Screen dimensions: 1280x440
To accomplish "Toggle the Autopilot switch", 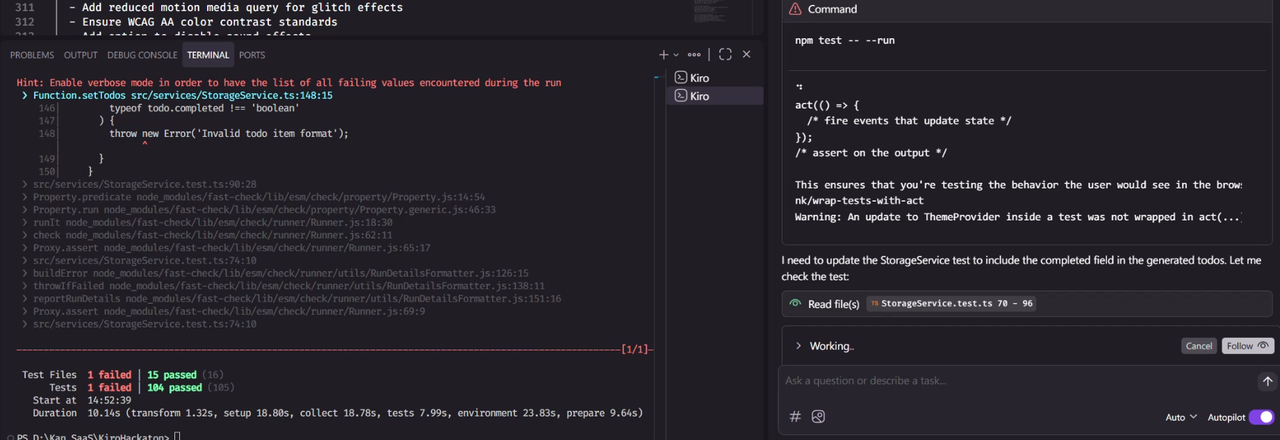I will [1261, 417].
